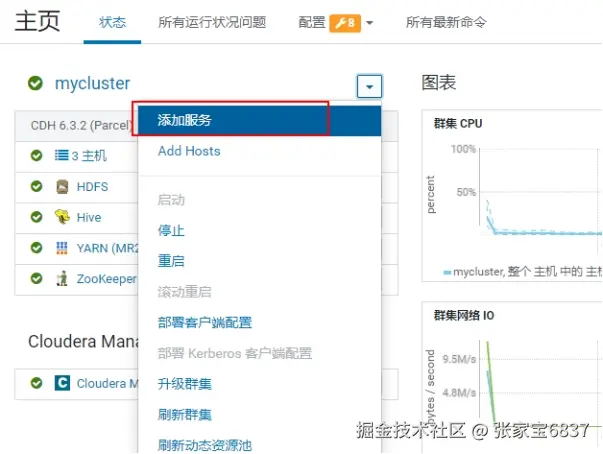
Task: Click the Hive bee icon
Action: (x=62, y=217)
